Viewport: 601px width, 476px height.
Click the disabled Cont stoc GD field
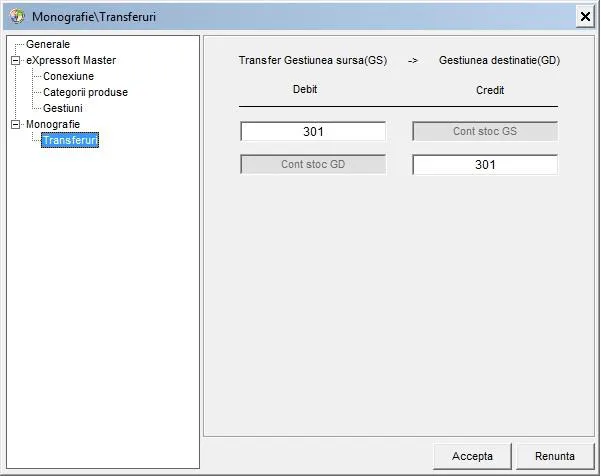pyautogui.click(x=313, y=164)
